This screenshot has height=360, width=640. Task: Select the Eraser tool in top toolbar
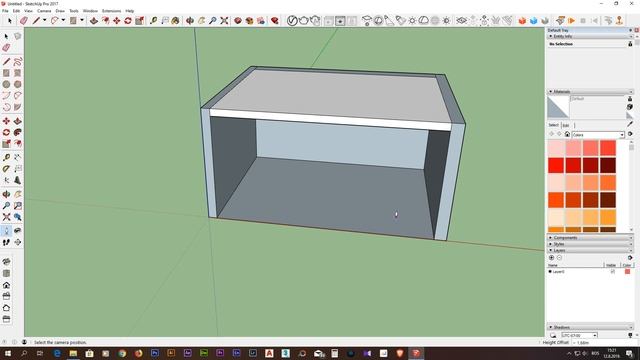pyautogui.click(x=24, y=20)
